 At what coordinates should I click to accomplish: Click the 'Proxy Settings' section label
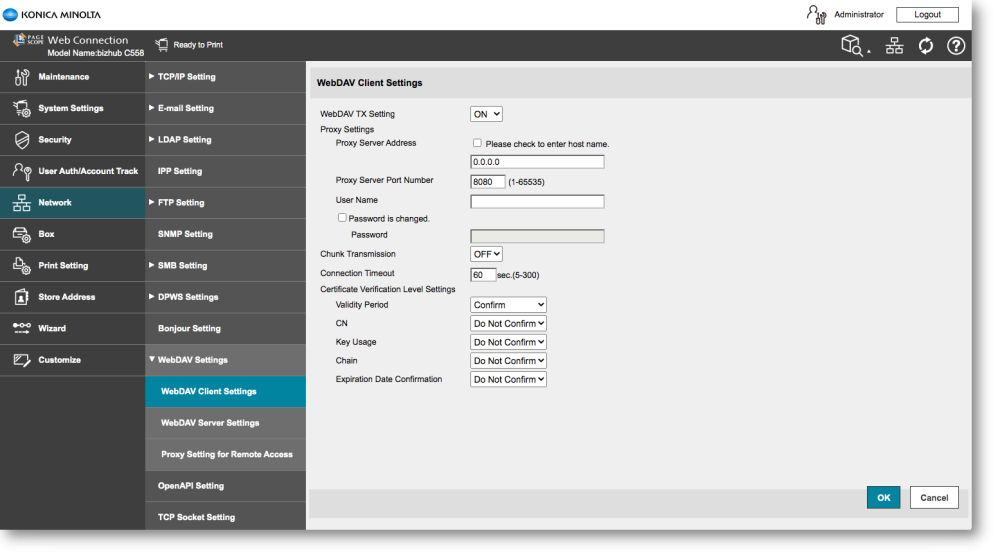[347, 129]
